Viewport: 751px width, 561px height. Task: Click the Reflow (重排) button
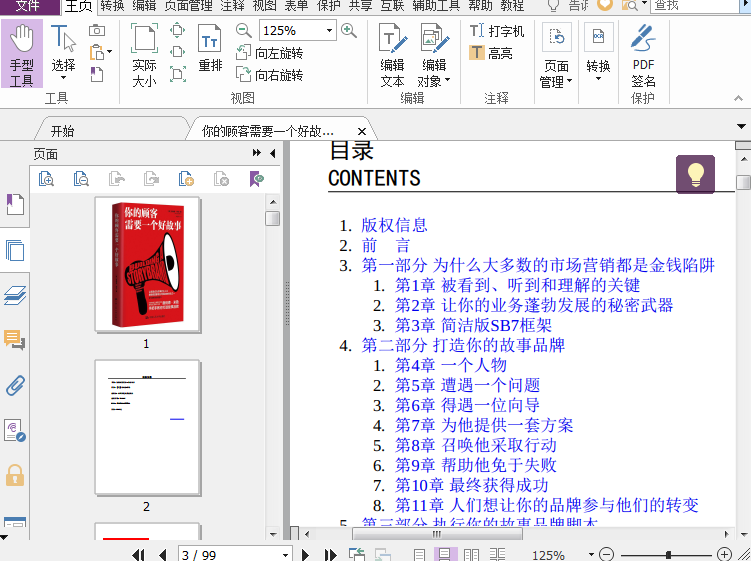coord(210,48)
